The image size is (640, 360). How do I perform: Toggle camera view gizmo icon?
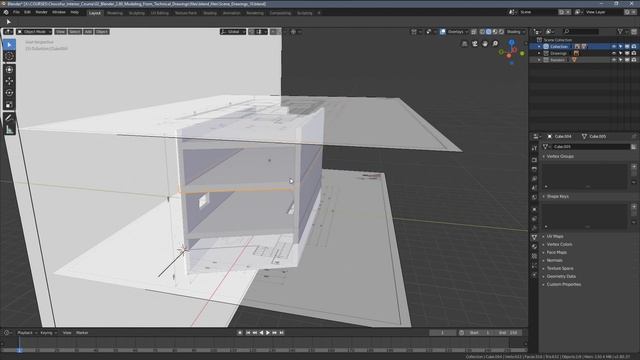click(475, 44)
